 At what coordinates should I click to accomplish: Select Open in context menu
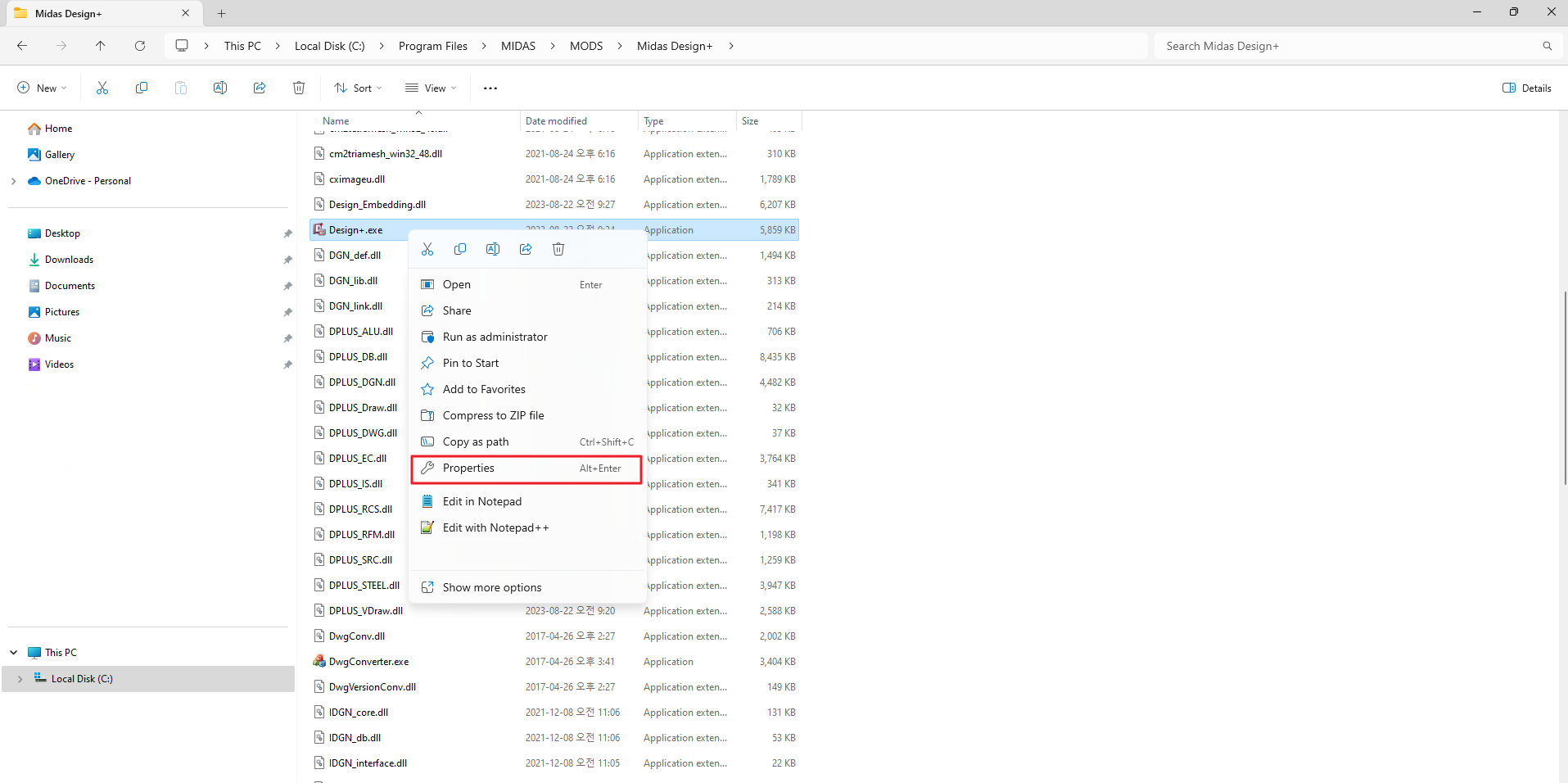coord(526,284)
